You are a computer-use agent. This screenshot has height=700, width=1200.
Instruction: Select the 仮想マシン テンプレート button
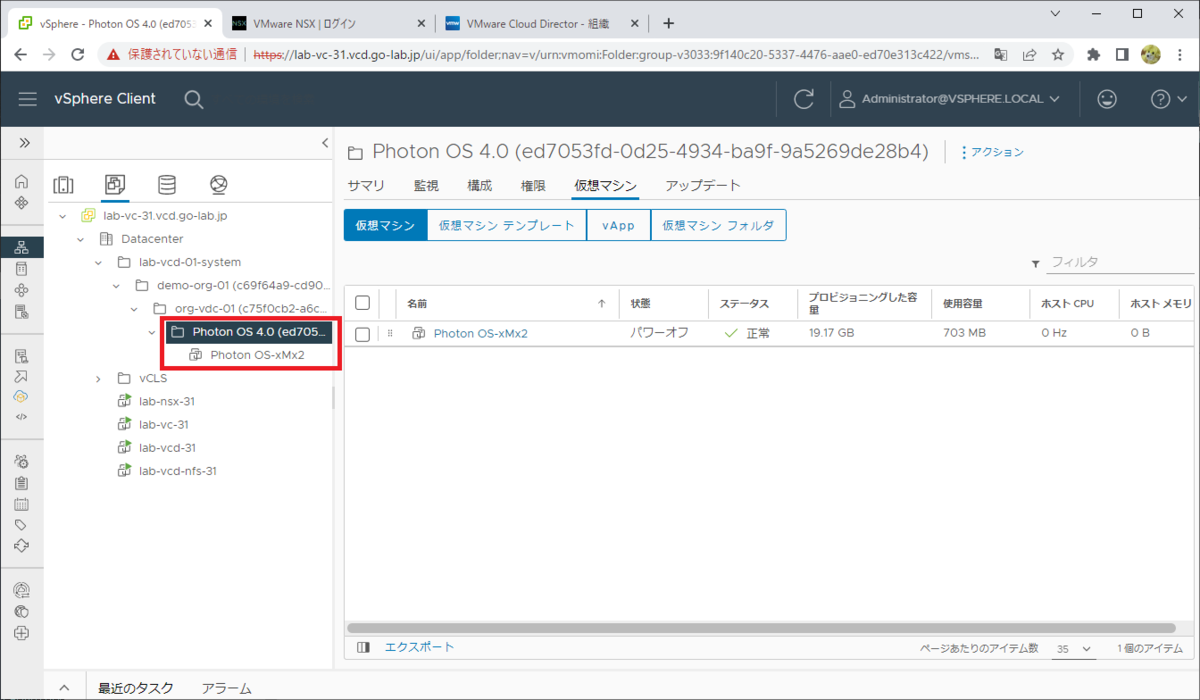(507, 225)
